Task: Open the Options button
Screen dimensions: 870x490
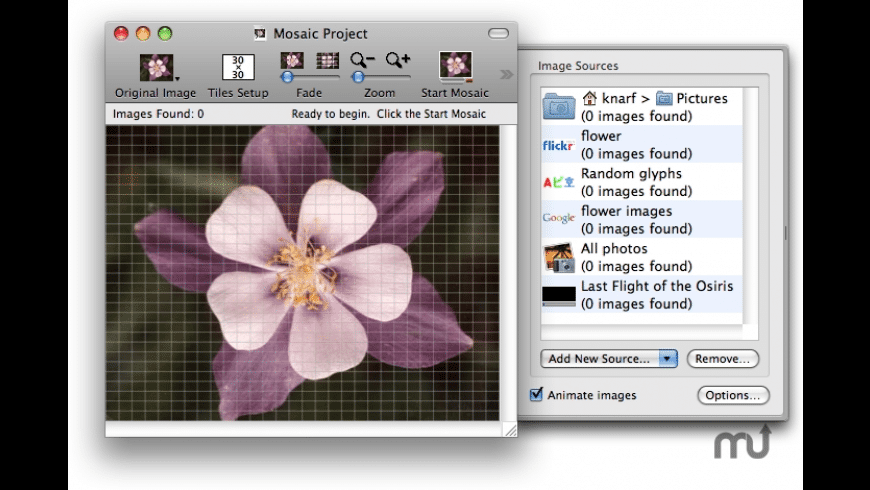Action: (x=733, y=395)
